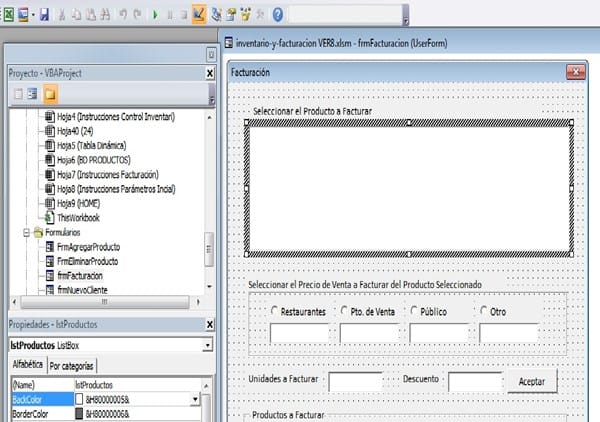This screenshot has height=422, width=600.
Task: Click the Toggle Folders icon in Project panel
Action: (50, 94)
